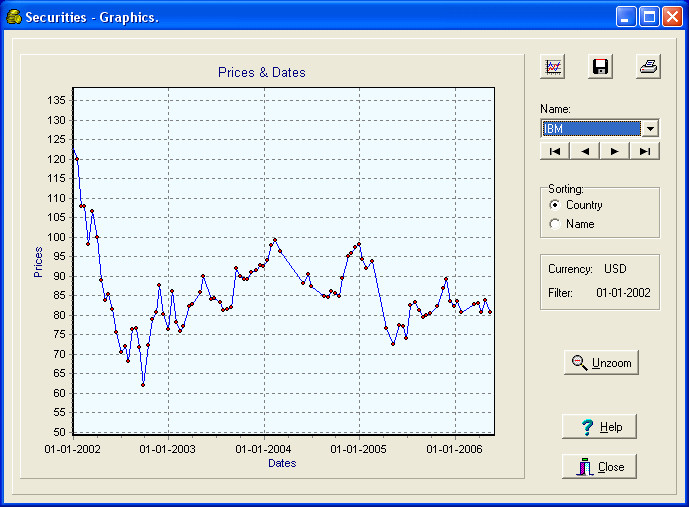
Task: Maximize the Securities Graphics window
Action: 649,17
